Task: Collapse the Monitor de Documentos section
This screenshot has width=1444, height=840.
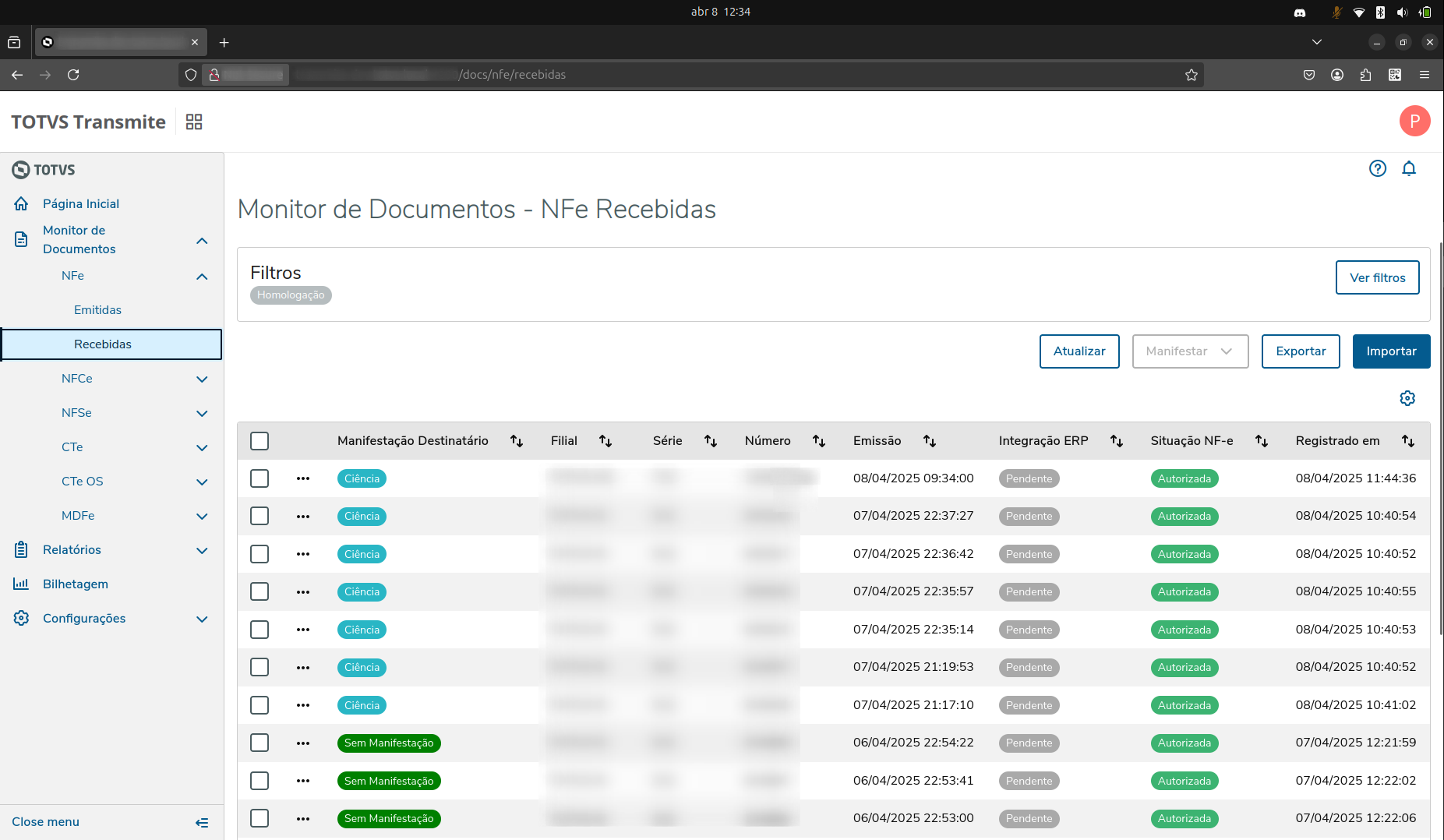Action: click(202, 241)
